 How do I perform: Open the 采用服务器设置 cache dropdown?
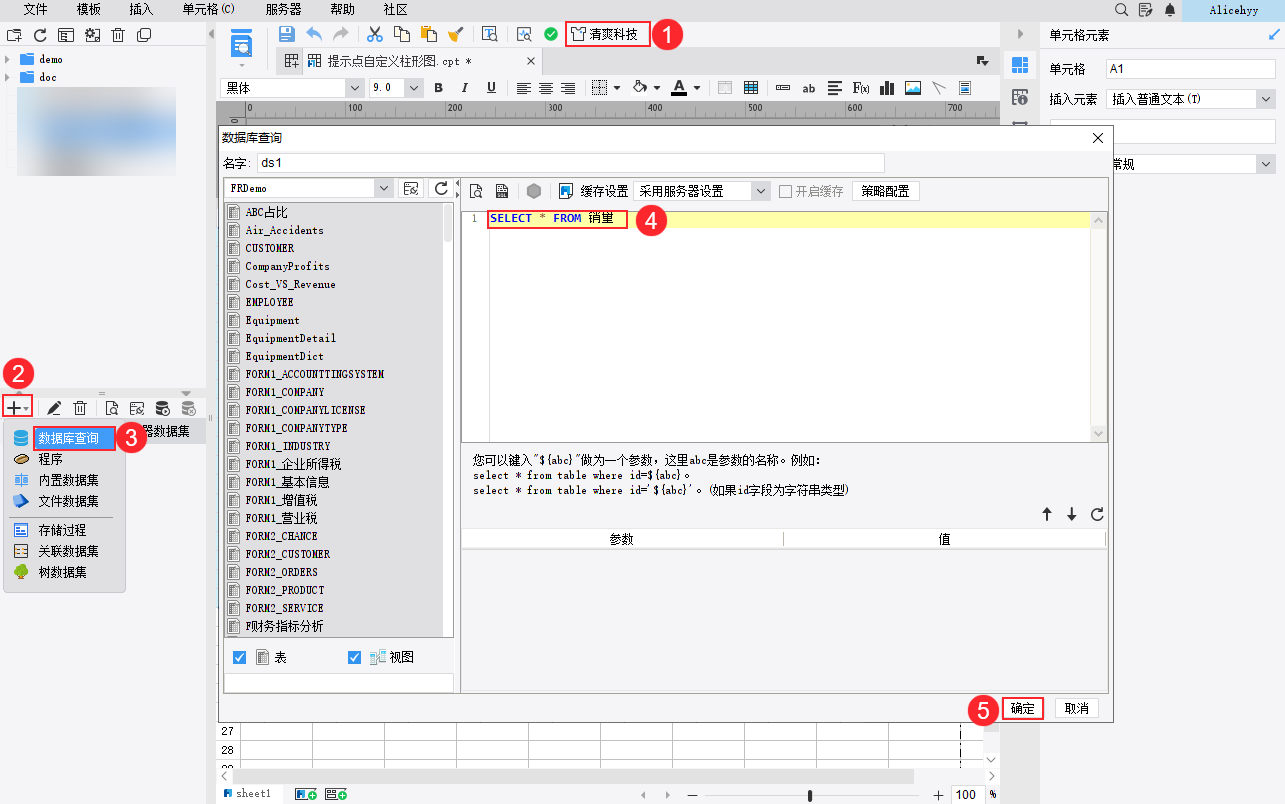(x=702, y=191)
